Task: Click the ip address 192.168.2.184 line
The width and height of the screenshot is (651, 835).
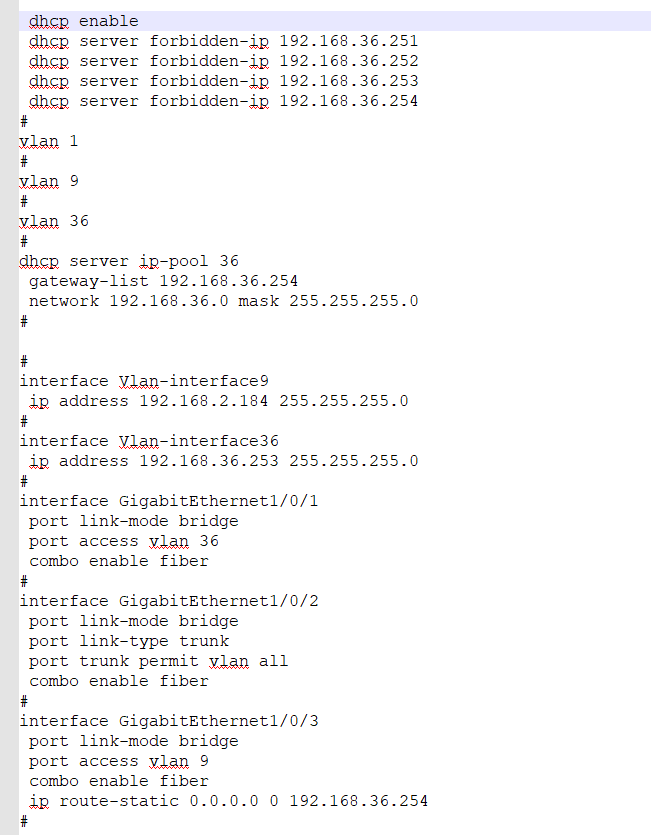Action: pos(218,401)
